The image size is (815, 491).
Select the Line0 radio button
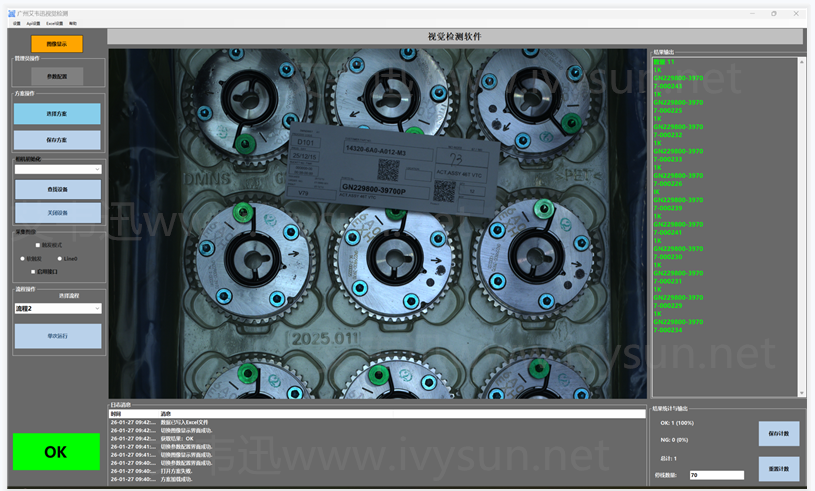tap(59, 258)
